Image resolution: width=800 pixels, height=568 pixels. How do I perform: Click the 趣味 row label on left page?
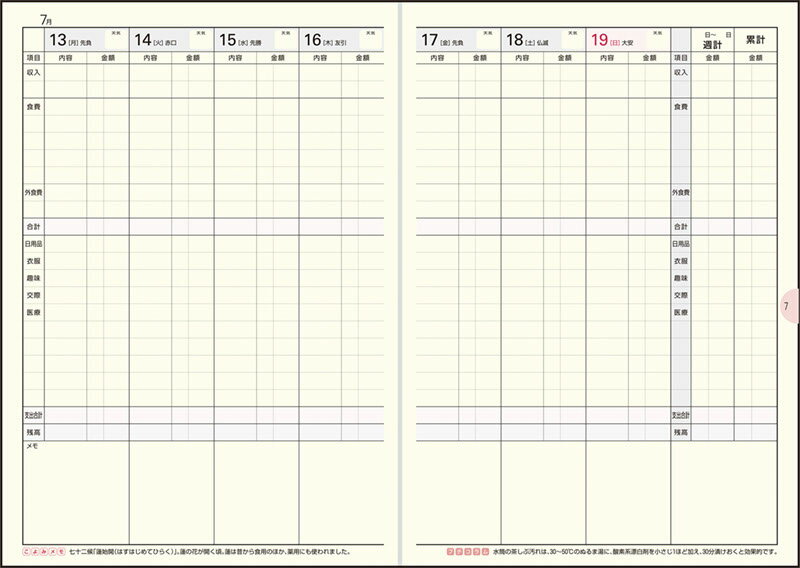(34, 278)
